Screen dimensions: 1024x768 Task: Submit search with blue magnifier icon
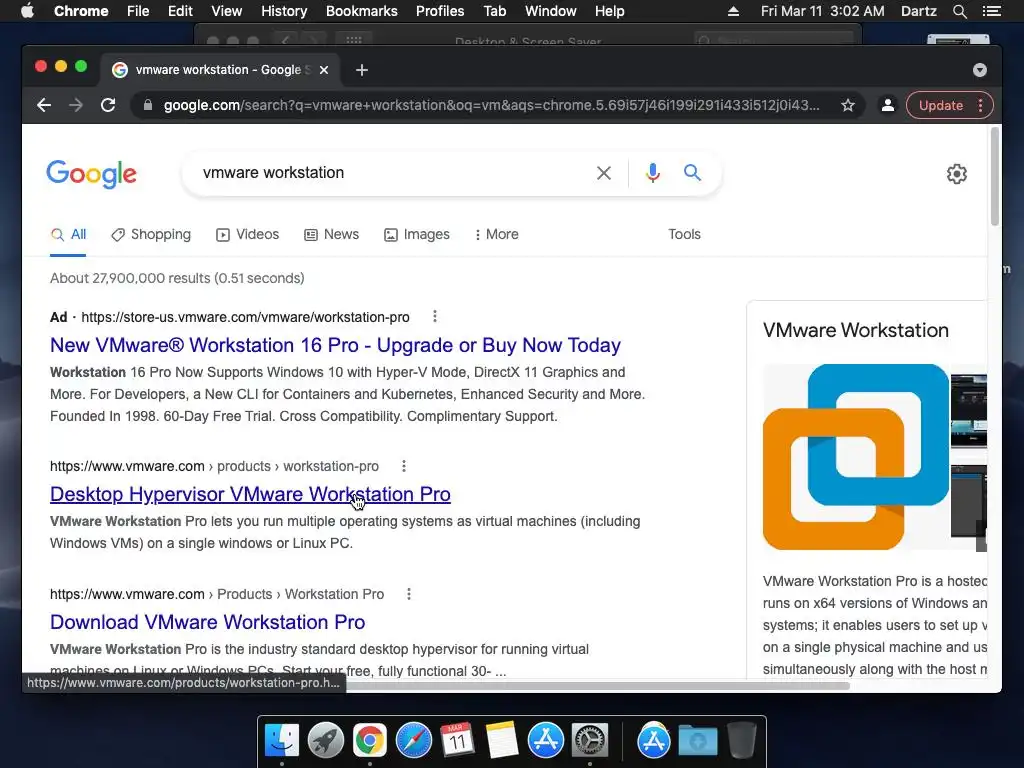(692, 172)
